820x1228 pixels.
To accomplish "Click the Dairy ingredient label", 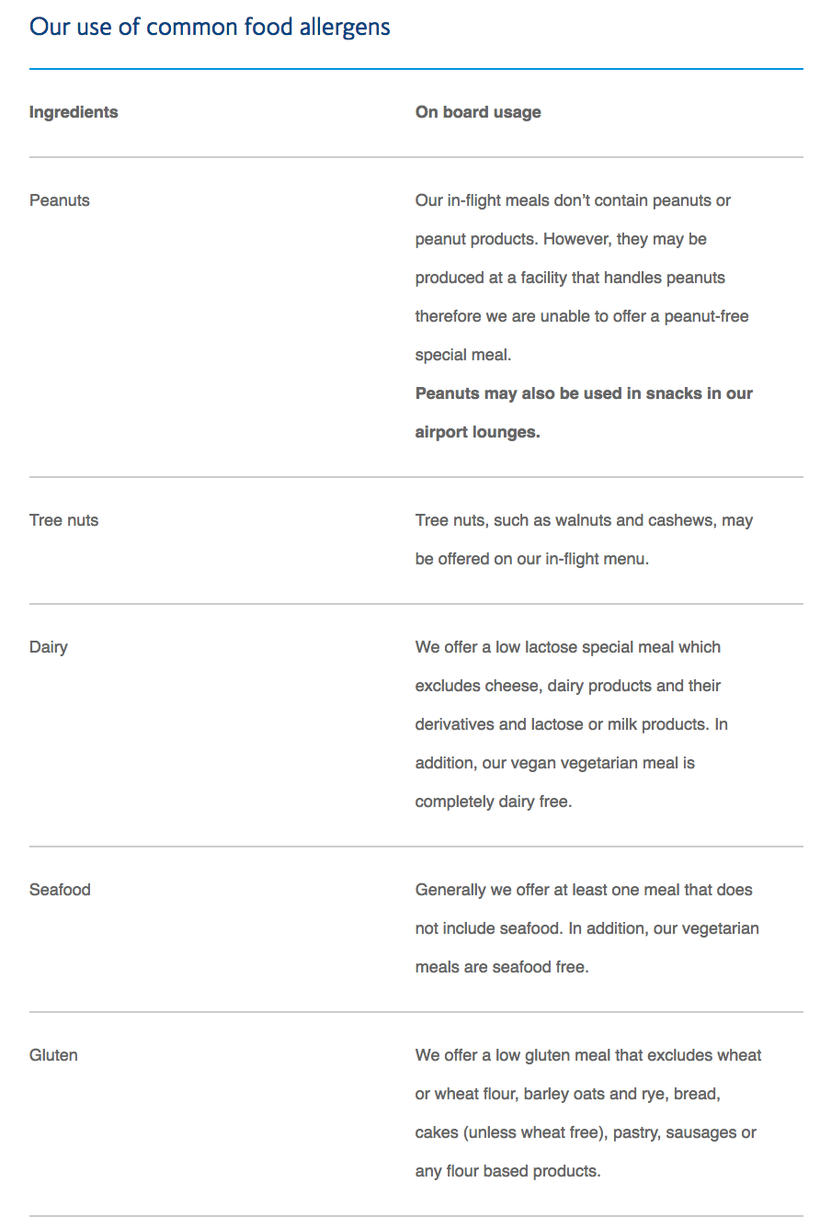I will pyautogui.click(x=48, y=647).
